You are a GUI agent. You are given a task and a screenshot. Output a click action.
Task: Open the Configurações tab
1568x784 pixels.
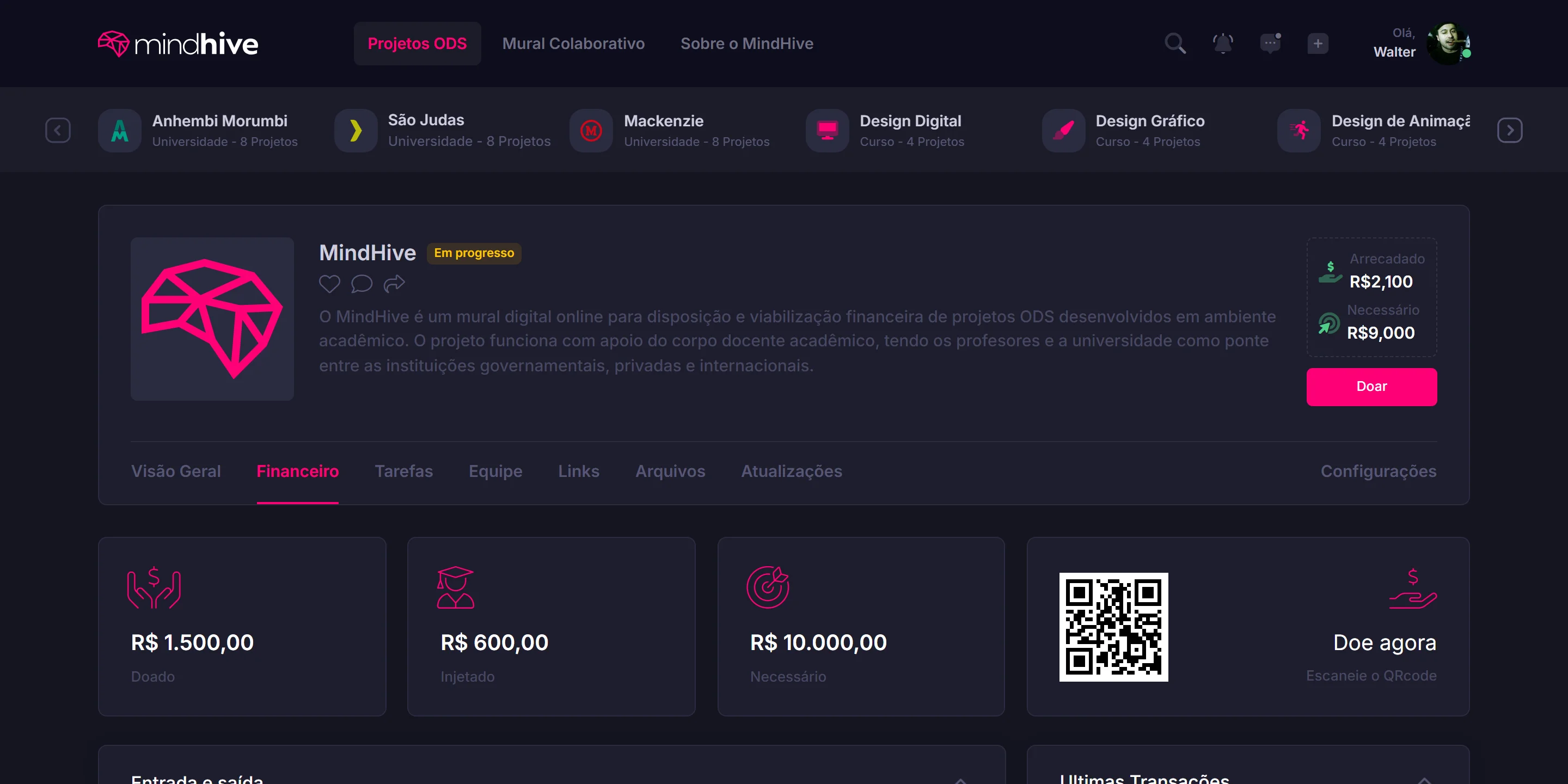[x=1378, y=471]
